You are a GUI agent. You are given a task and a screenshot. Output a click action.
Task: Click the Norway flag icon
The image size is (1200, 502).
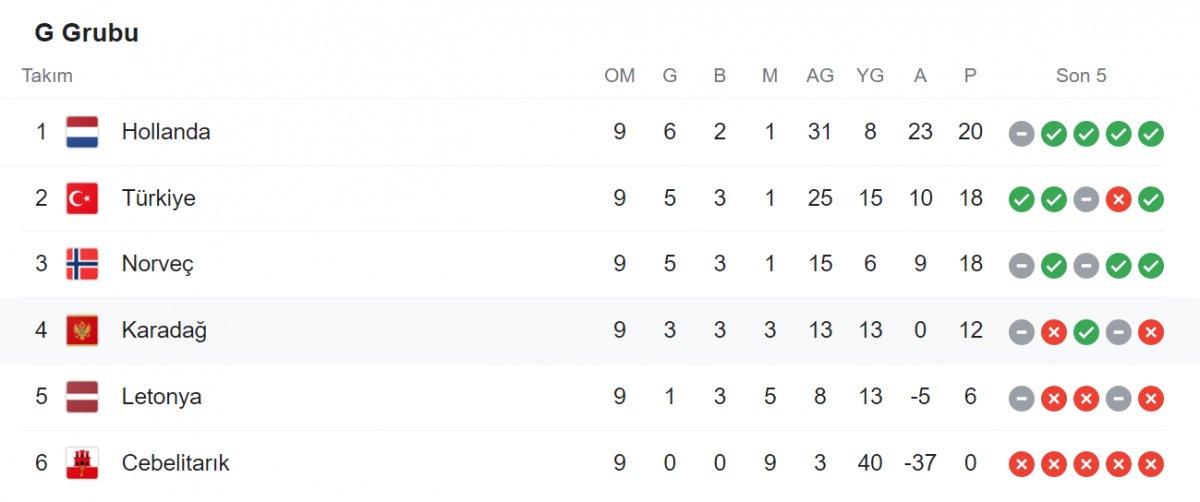tap(82, 264)
